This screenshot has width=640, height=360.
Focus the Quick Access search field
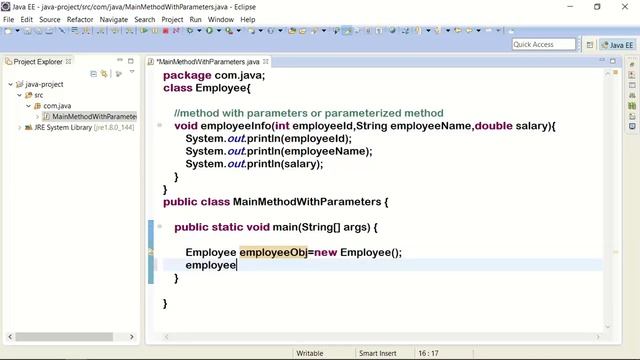[544, 44]
